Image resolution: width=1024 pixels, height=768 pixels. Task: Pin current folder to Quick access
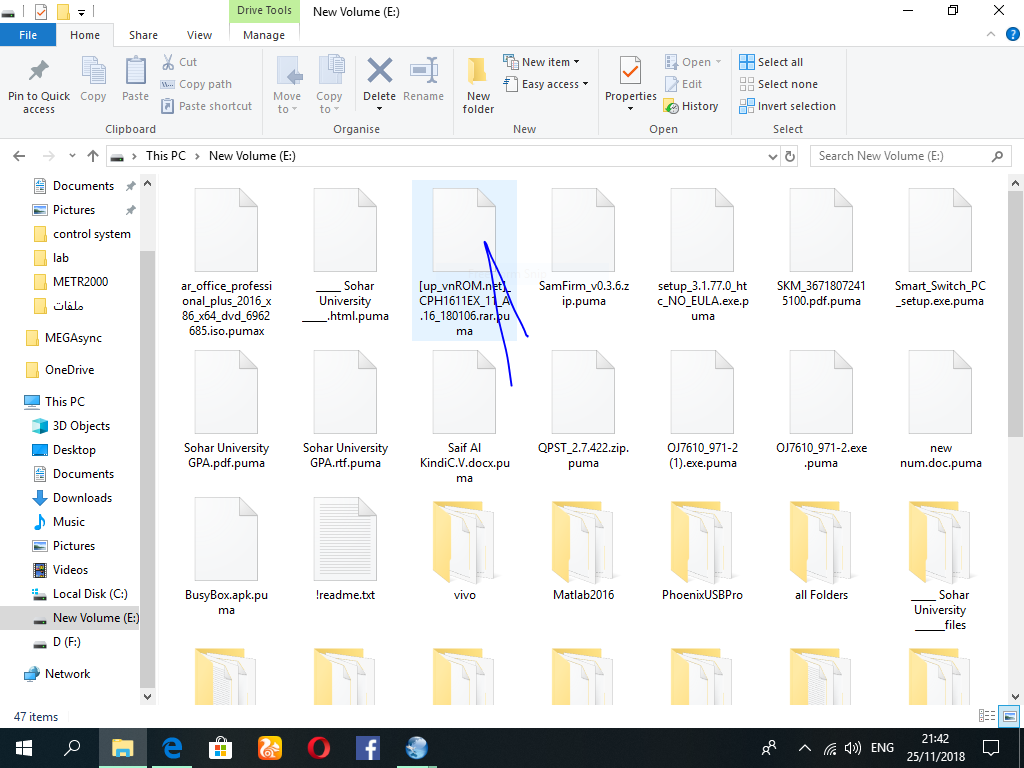pyautogui.click(x=38, y=84)
